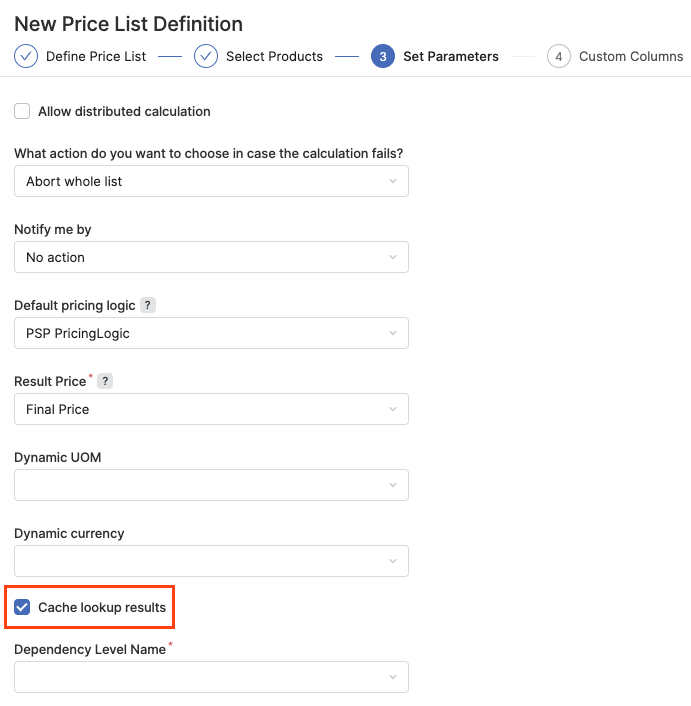Open the Abort whole list dropdown
The image size is (691, 706).
click(x=211, y=181)
